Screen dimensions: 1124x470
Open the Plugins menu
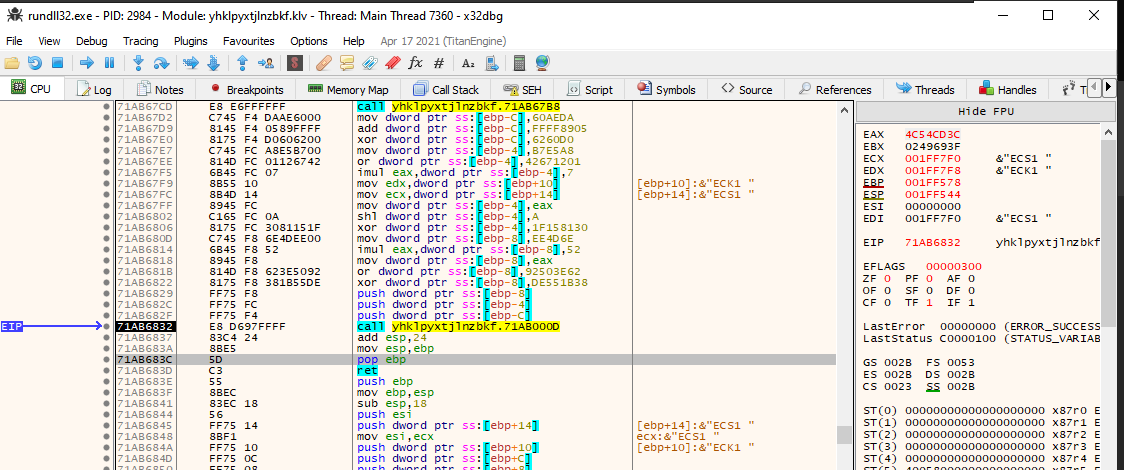point(191,41)
